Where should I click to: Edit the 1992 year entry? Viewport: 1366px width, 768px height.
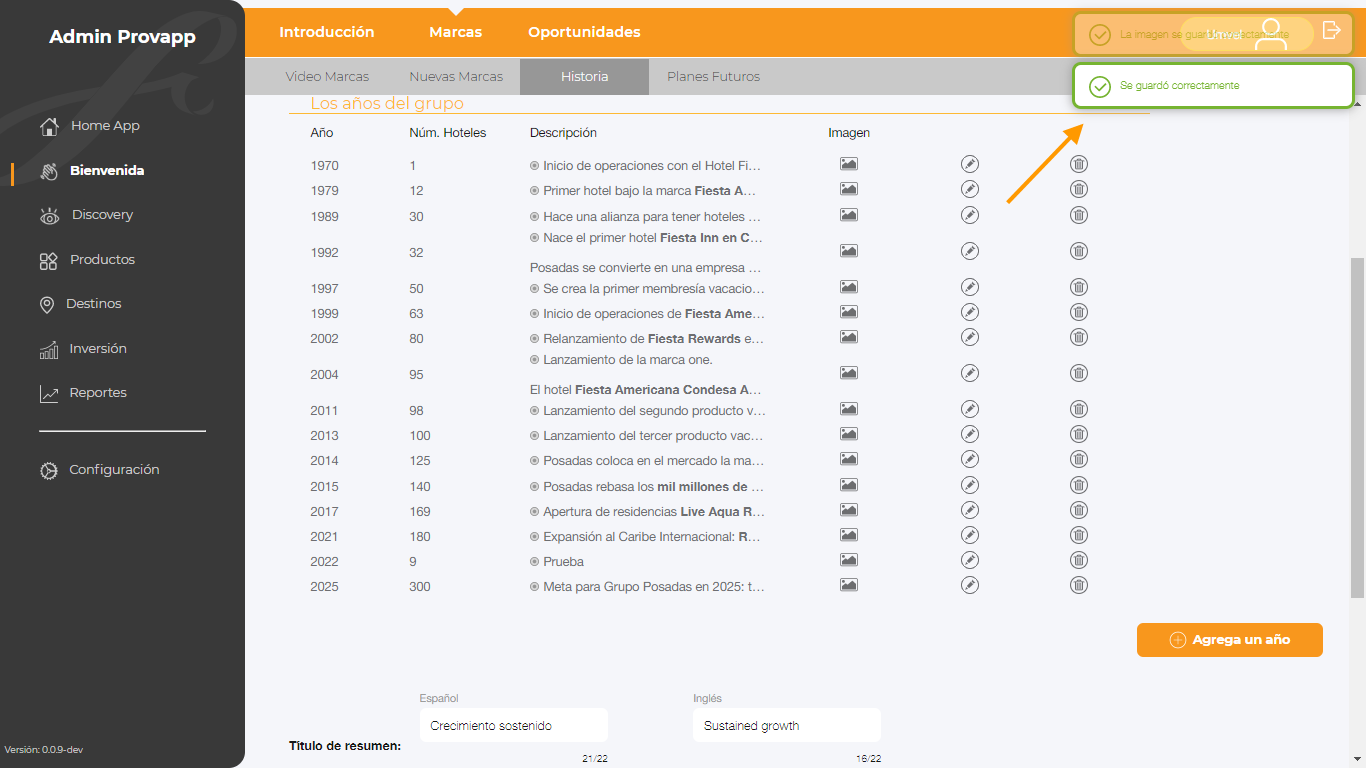pos(969,251)
